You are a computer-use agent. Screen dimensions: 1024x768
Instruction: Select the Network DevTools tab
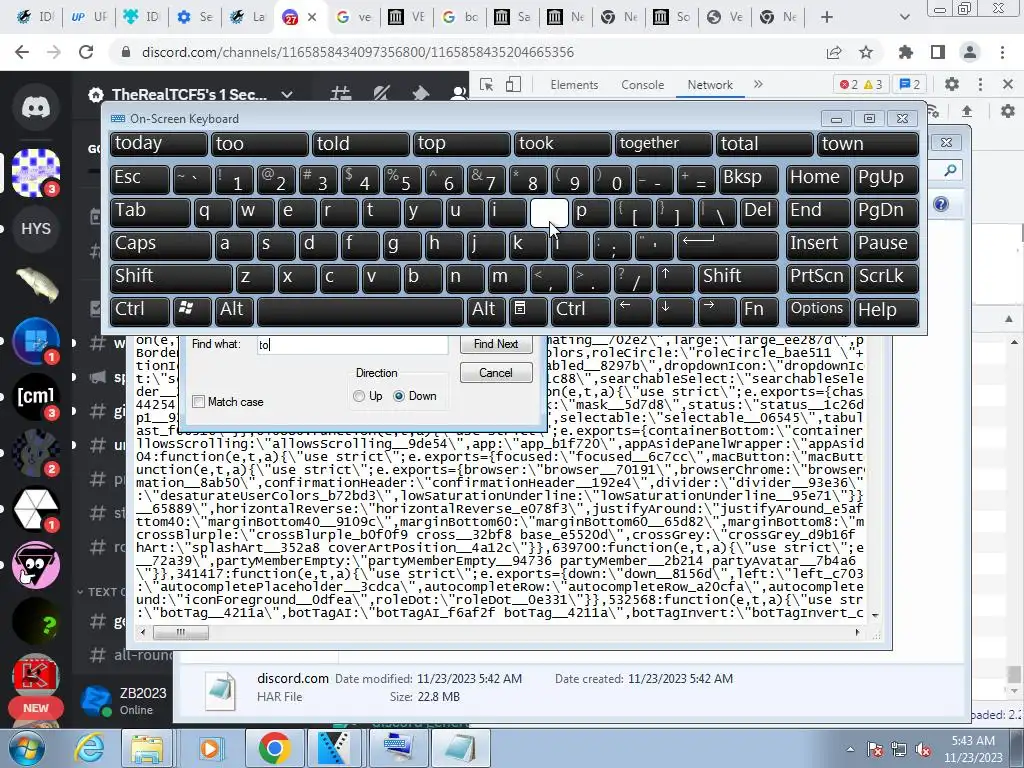pyautogui.click(x=710, y=85)
